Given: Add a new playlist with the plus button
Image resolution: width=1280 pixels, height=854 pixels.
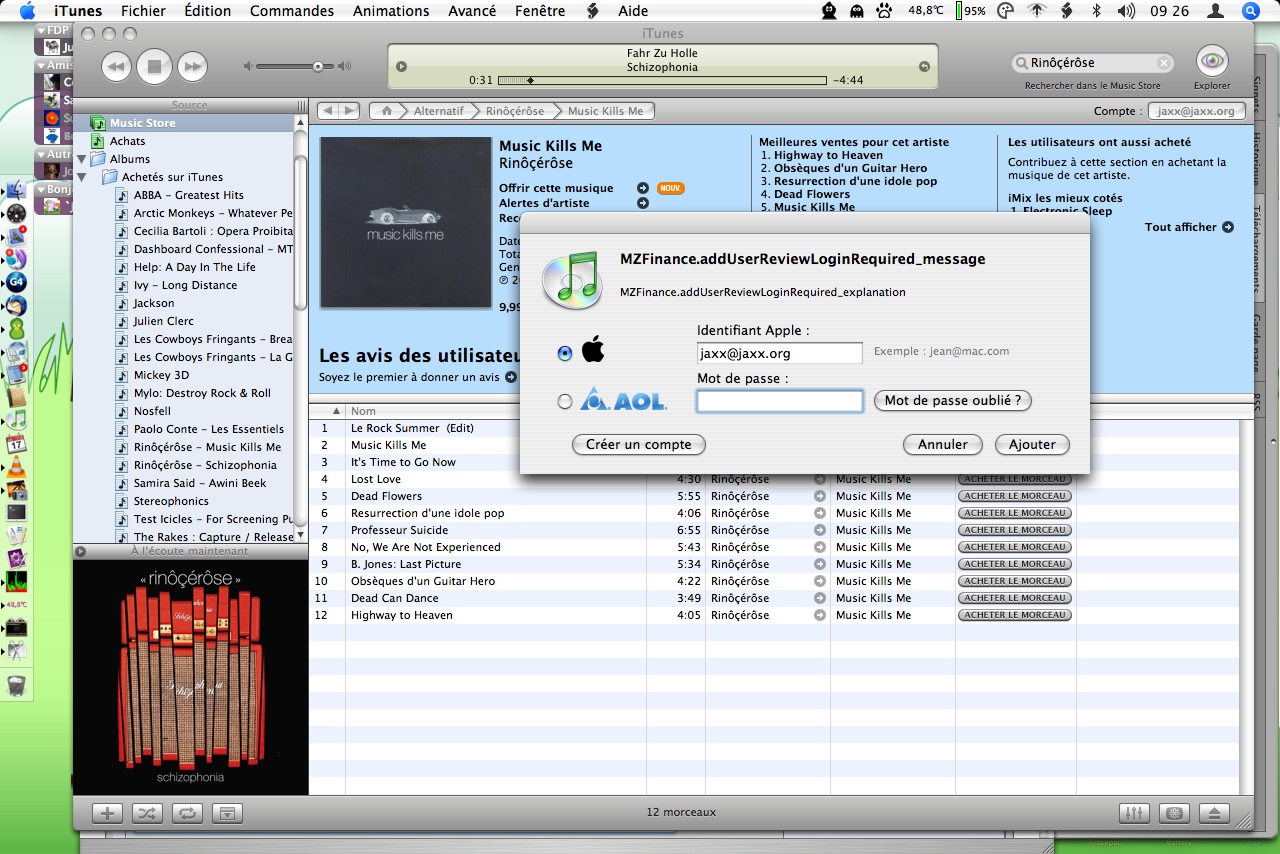Looking at the screenshot, I should [x=107, y=813].
